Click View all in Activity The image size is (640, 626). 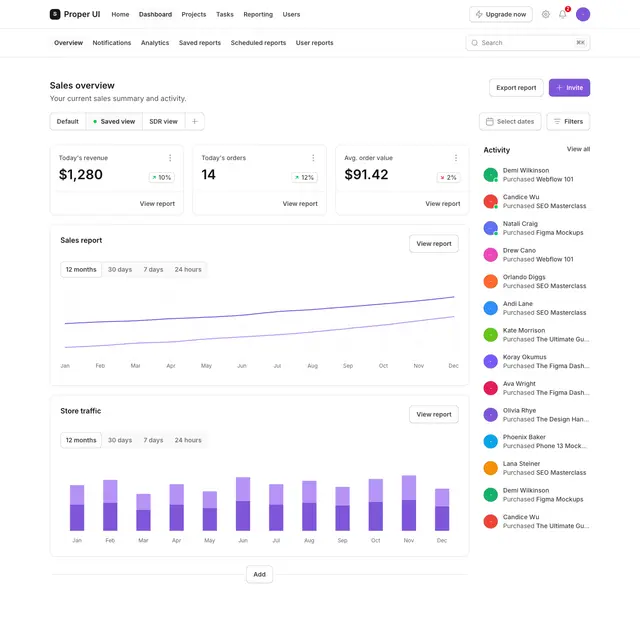point(578,149)
